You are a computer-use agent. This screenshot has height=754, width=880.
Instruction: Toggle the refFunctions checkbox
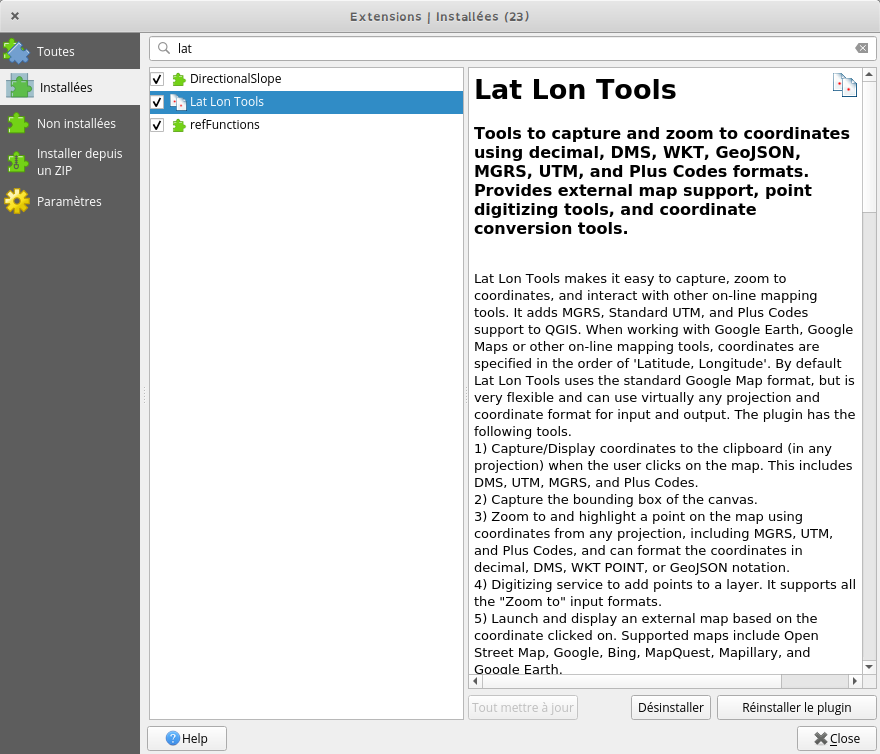[x=156, y=124]
